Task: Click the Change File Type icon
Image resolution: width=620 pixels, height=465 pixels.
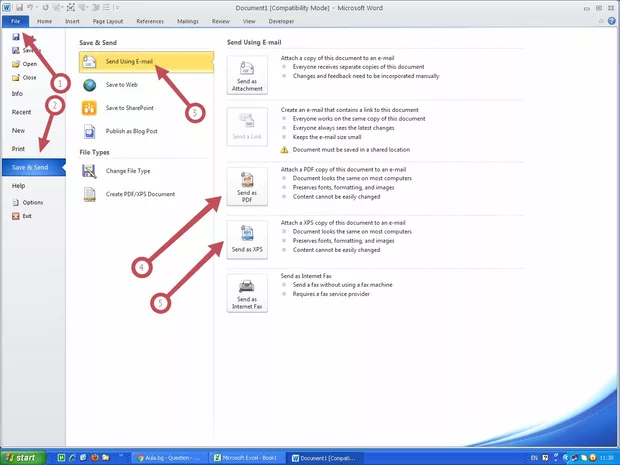Action: tap(89, 171)
